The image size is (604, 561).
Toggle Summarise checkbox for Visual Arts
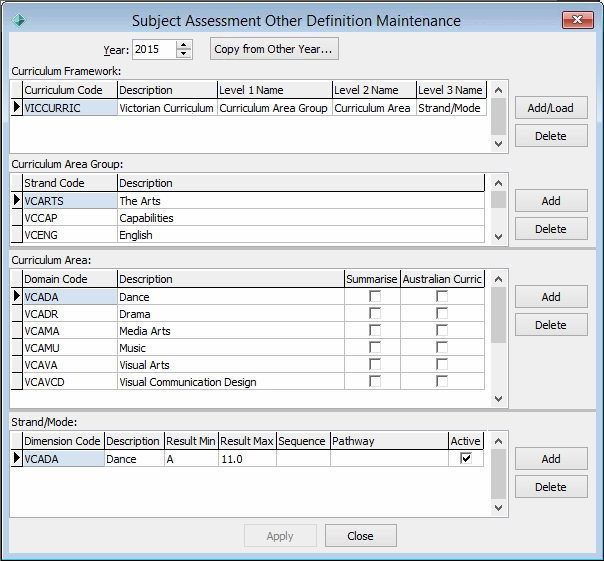(x=374, y=364)
